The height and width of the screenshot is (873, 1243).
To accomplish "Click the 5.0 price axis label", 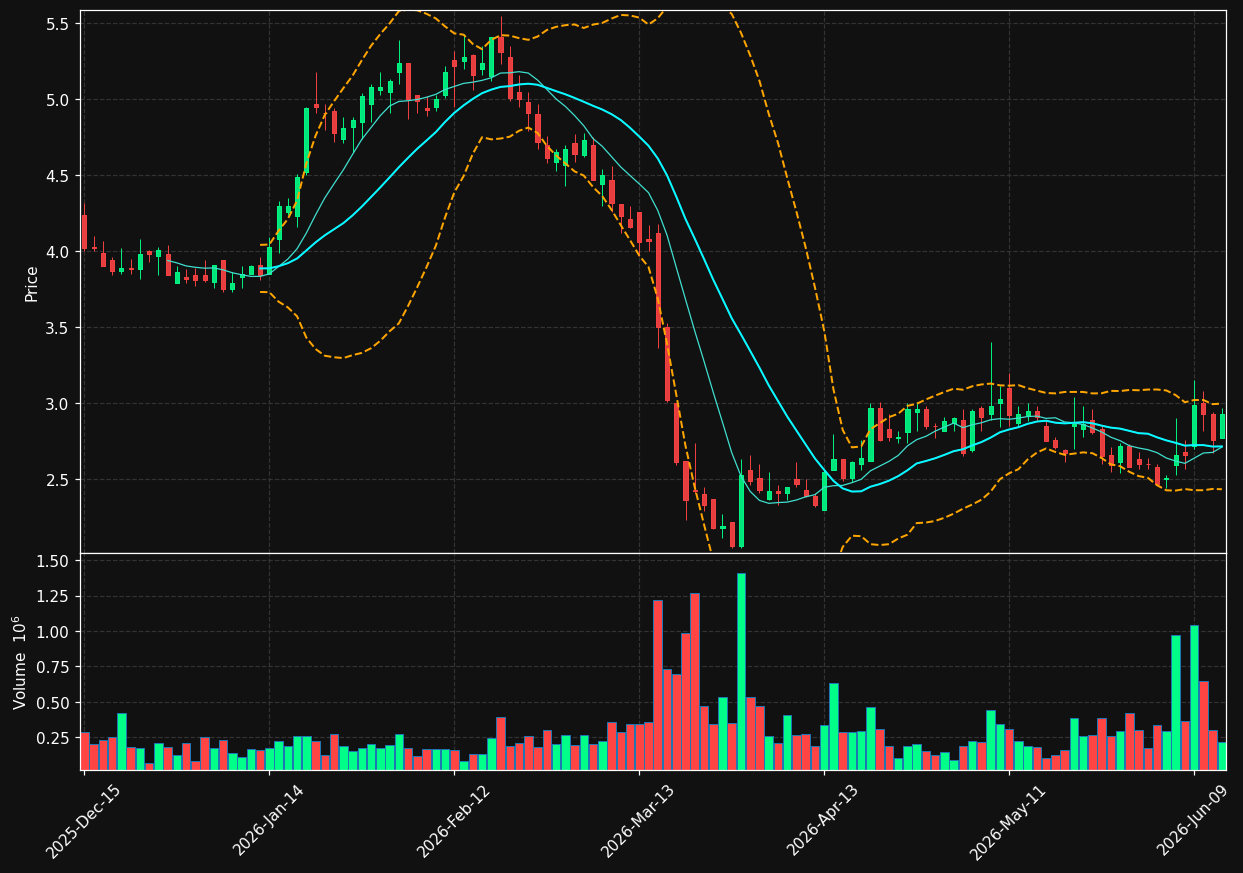I will [x=58, y=100].
